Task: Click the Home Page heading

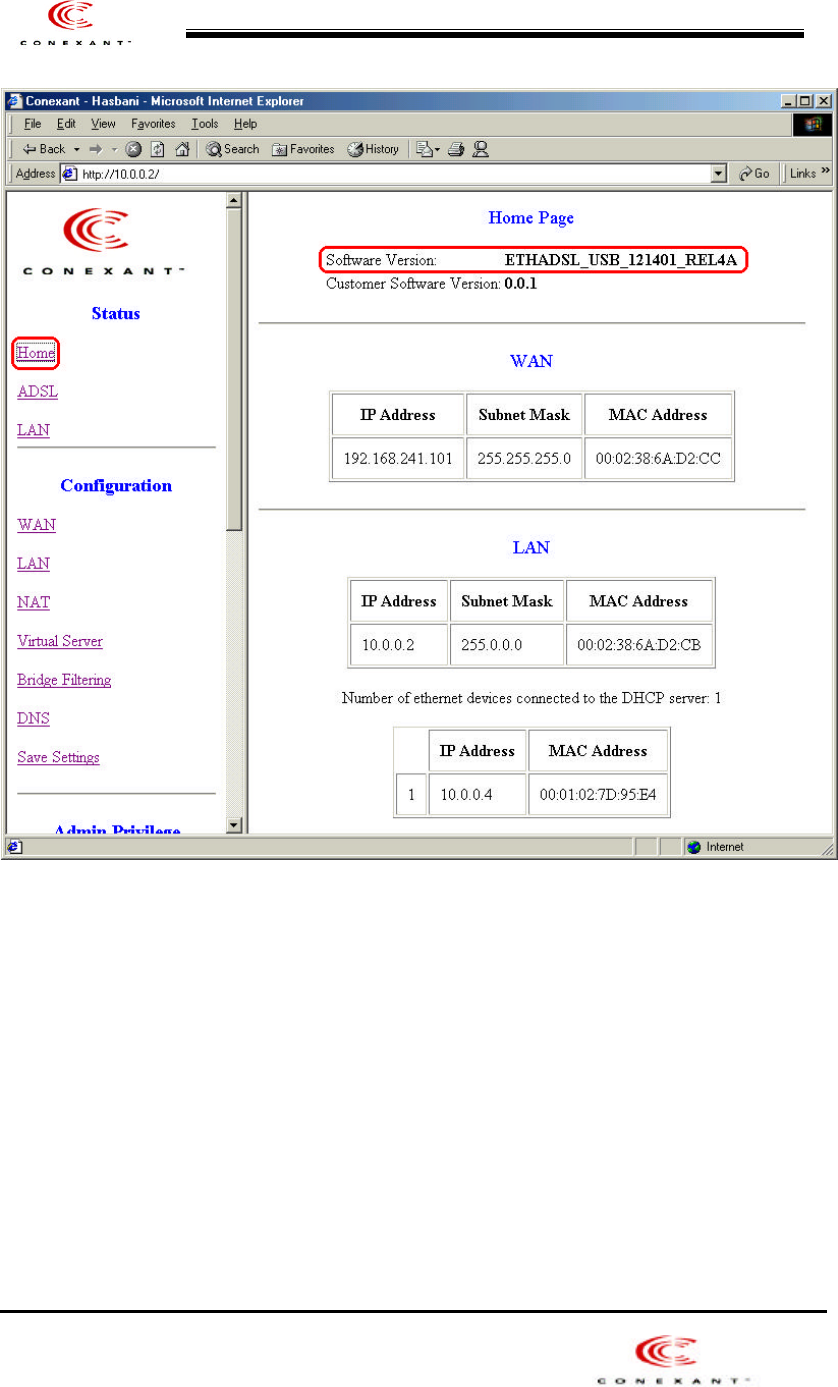Action: (531, 217)
